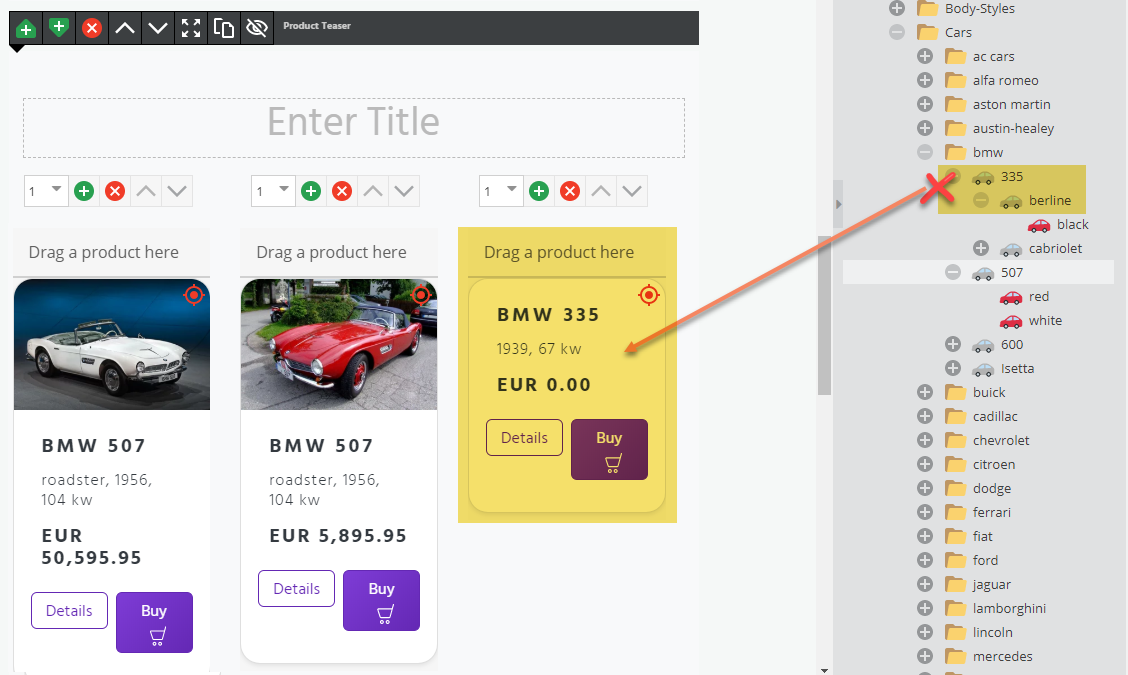Image resolution: width=1128 pixels, height=675 pixels.
Task: Select the ferrari folder
Action: tap(991, 512)
